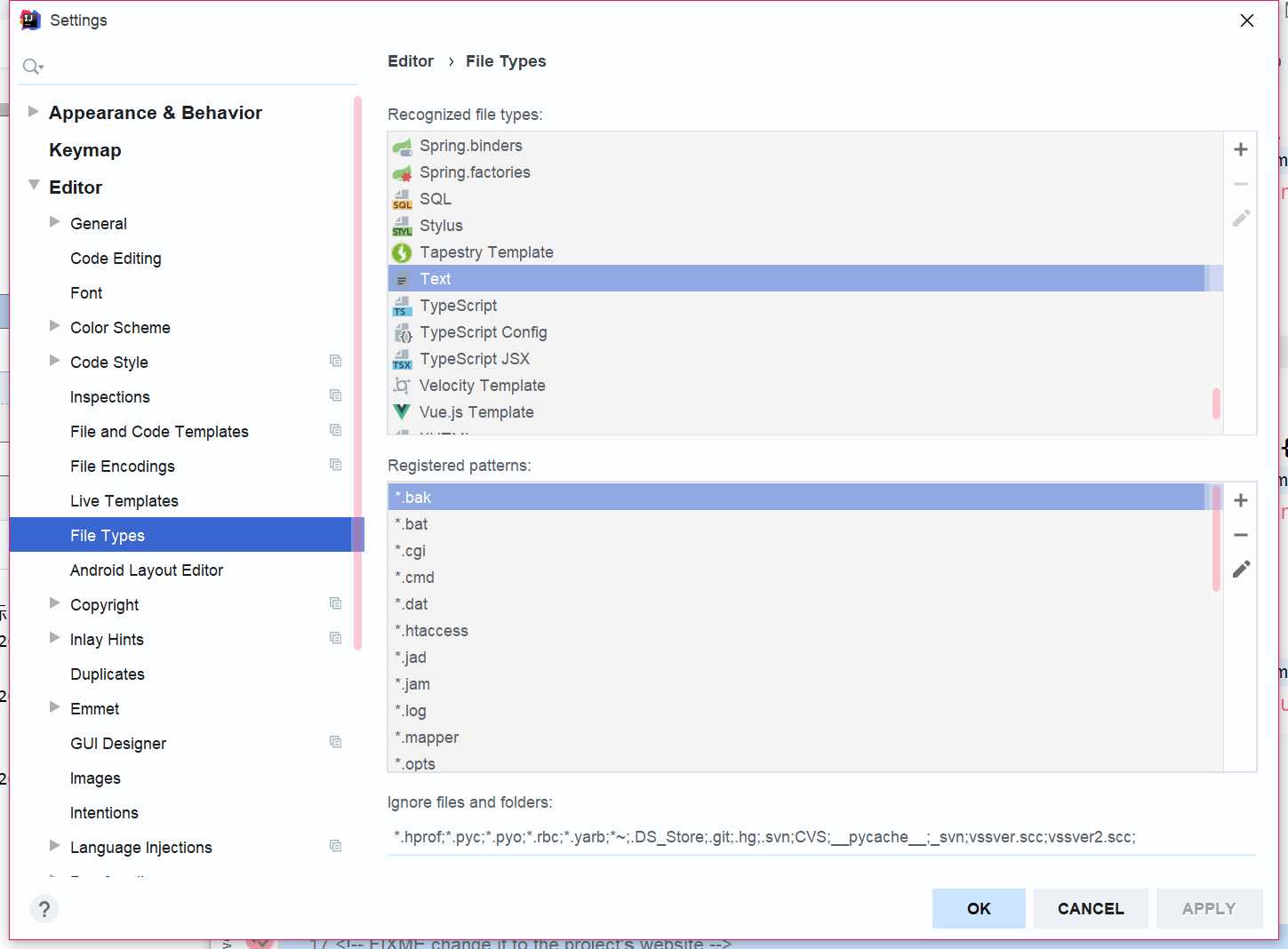This screenshot has width=1288, height=949.
Task: Click the registered patterns scrollbar
Action: pos(1216,538)
